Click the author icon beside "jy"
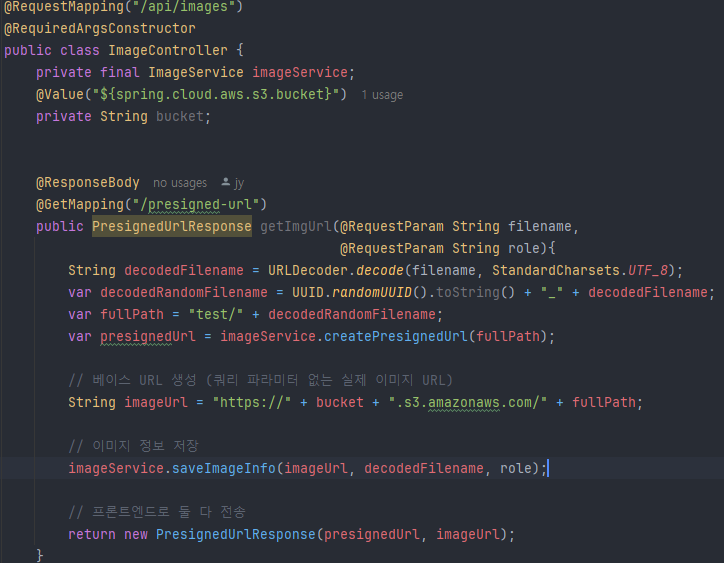Screen dimensions: 724x563 (x=225, y=183)
